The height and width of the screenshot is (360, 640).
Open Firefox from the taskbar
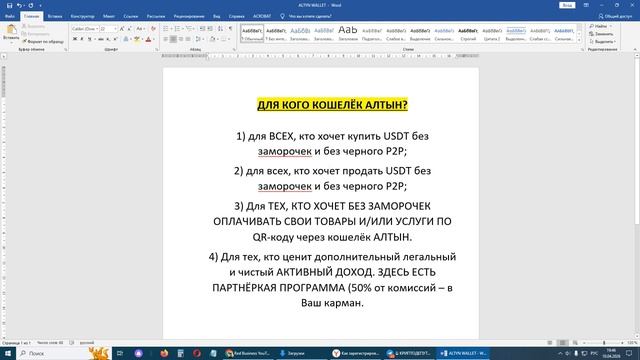[164, 353]
